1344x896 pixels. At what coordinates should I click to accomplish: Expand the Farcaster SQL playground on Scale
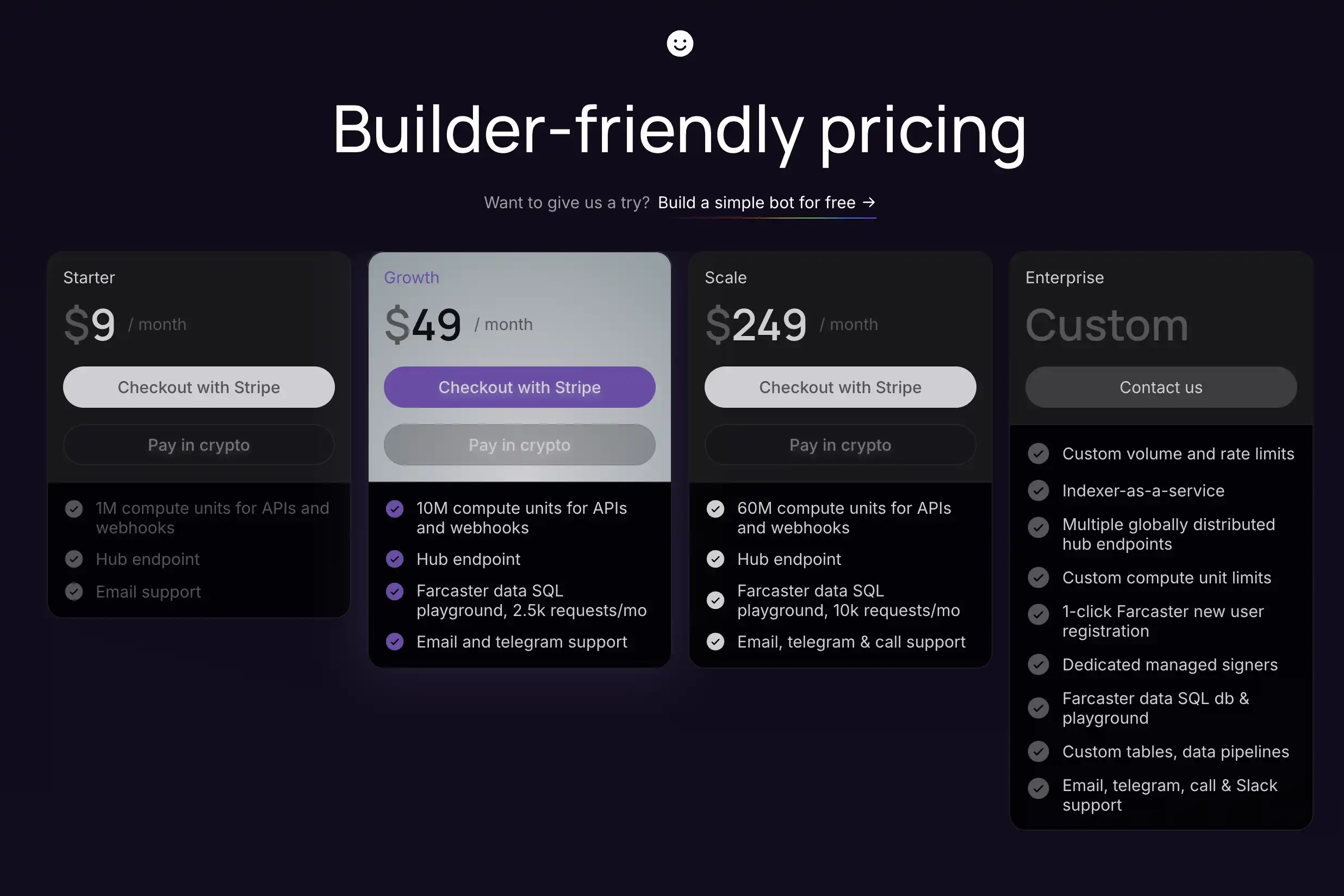(x=847, y=600)
